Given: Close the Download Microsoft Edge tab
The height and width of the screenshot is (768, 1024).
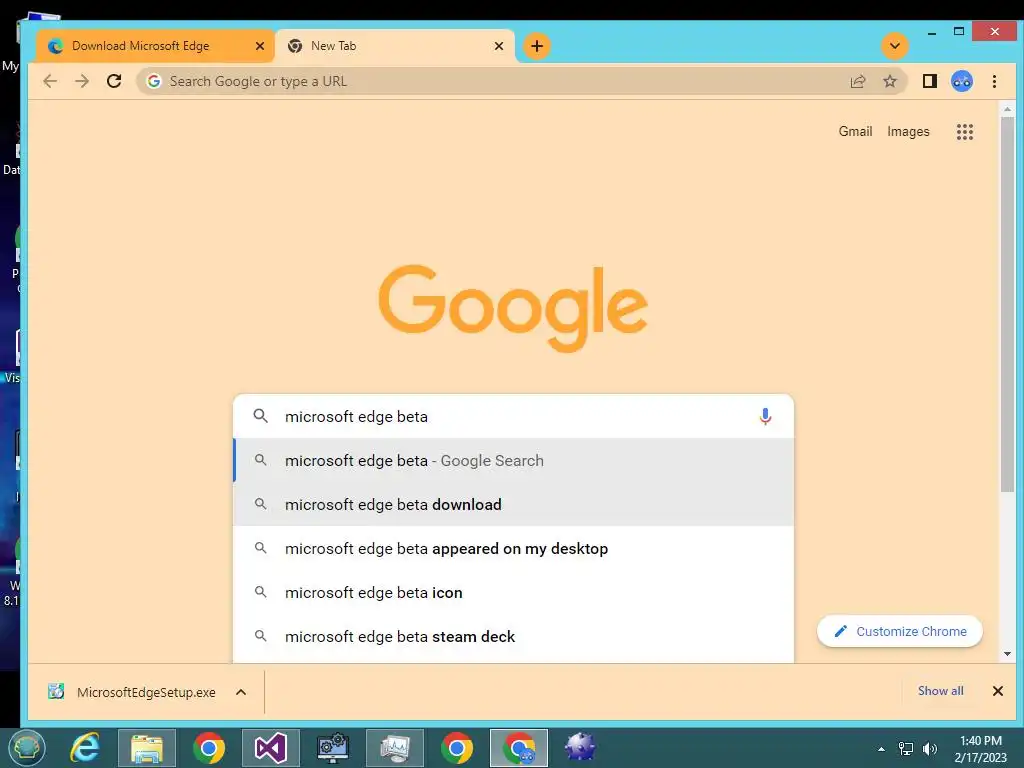Looking at the screenshot, I should [x=259, y=46].
